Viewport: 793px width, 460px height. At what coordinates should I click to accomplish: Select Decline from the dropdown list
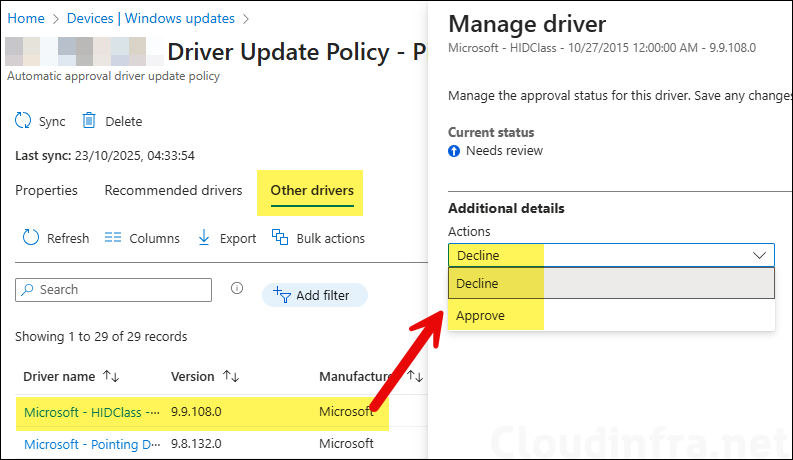tap(478, 284)
